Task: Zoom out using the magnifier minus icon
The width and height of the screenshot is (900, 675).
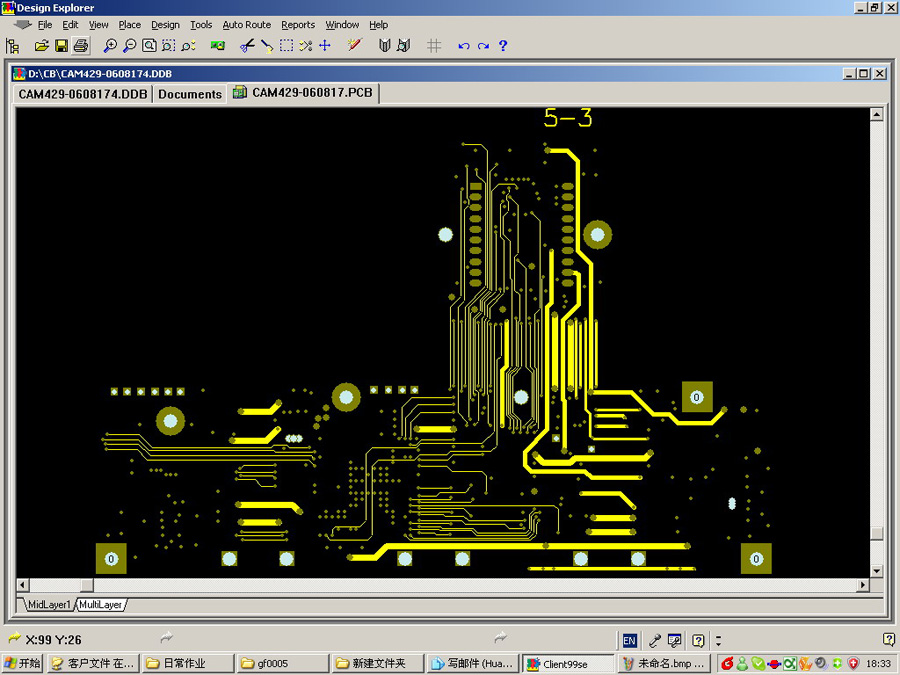Action: [129, 46]
